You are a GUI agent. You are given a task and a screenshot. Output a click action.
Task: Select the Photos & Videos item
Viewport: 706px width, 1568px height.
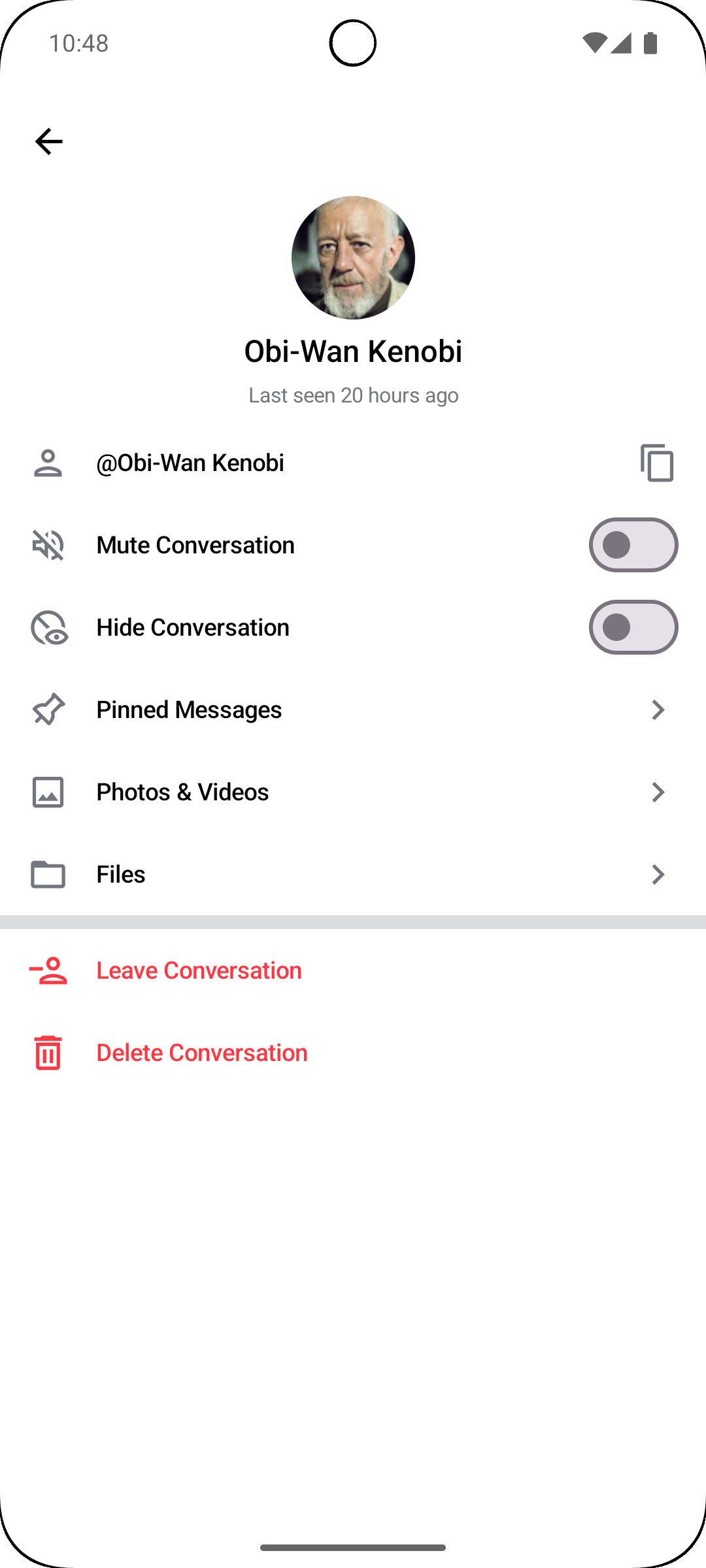click(x=182, y=792)
